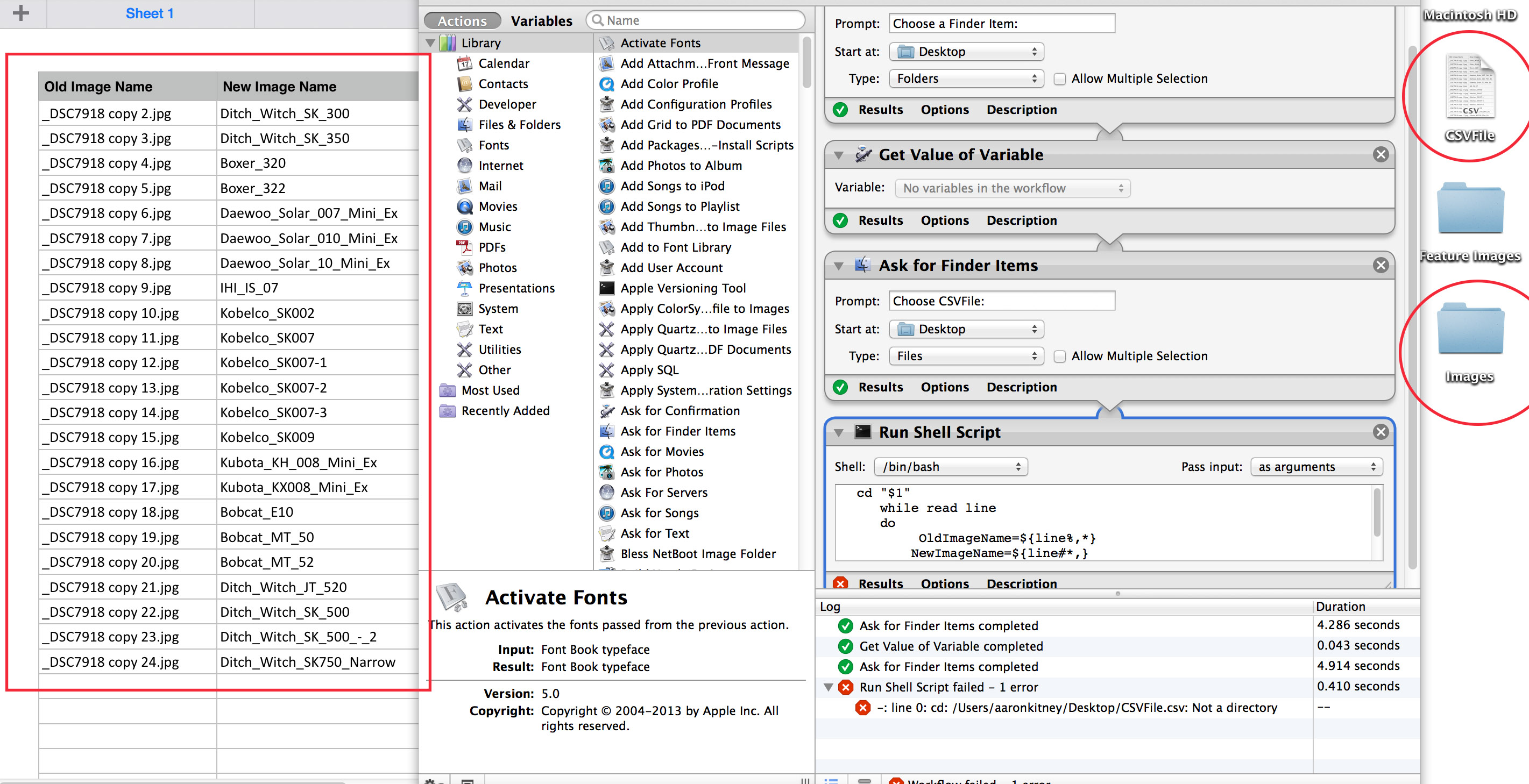The width and height of the screenshot is (1529, 784).
Task: Remove Run Shell Script action via X
Action: 1381,432
